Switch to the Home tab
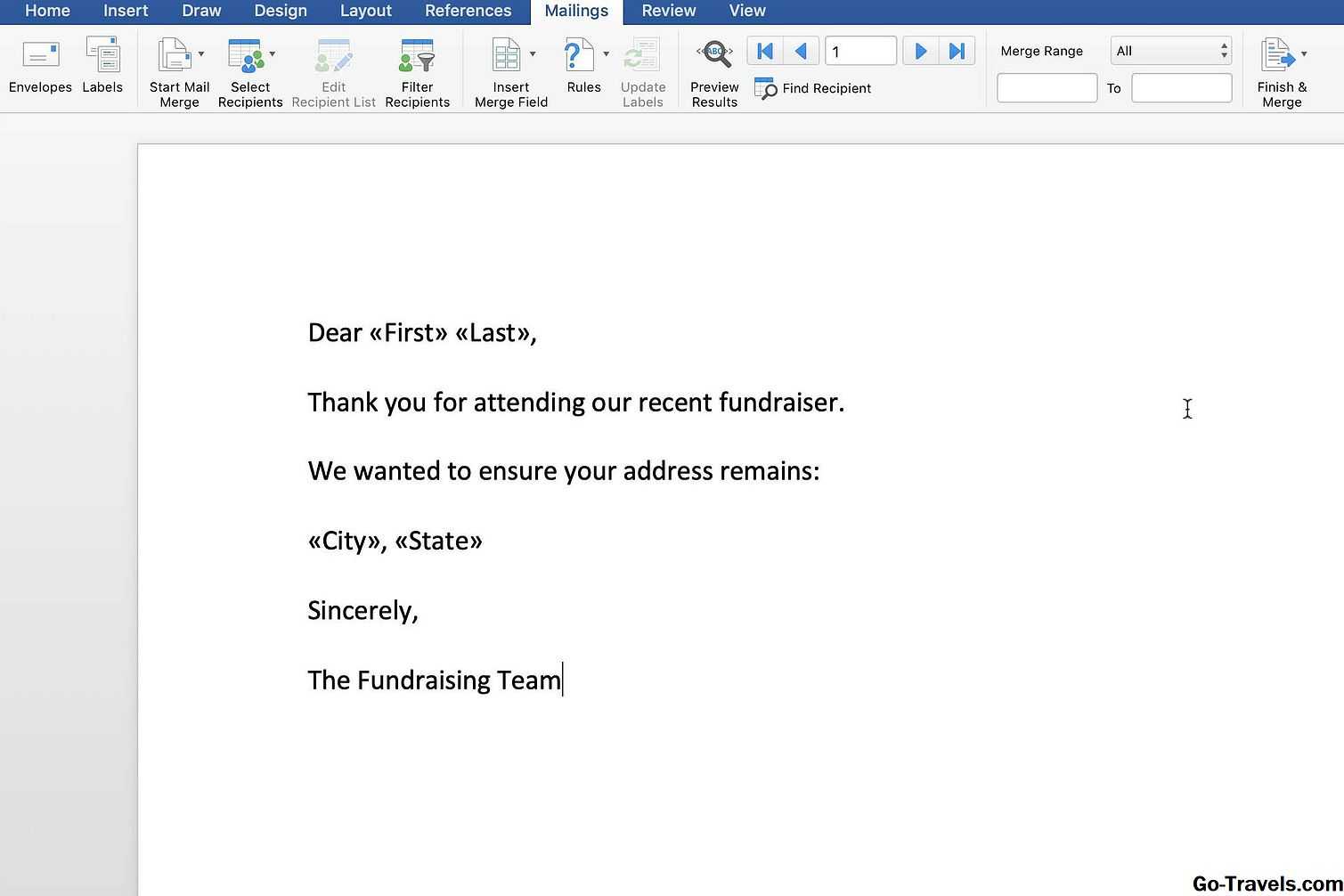 pos(47,11)
